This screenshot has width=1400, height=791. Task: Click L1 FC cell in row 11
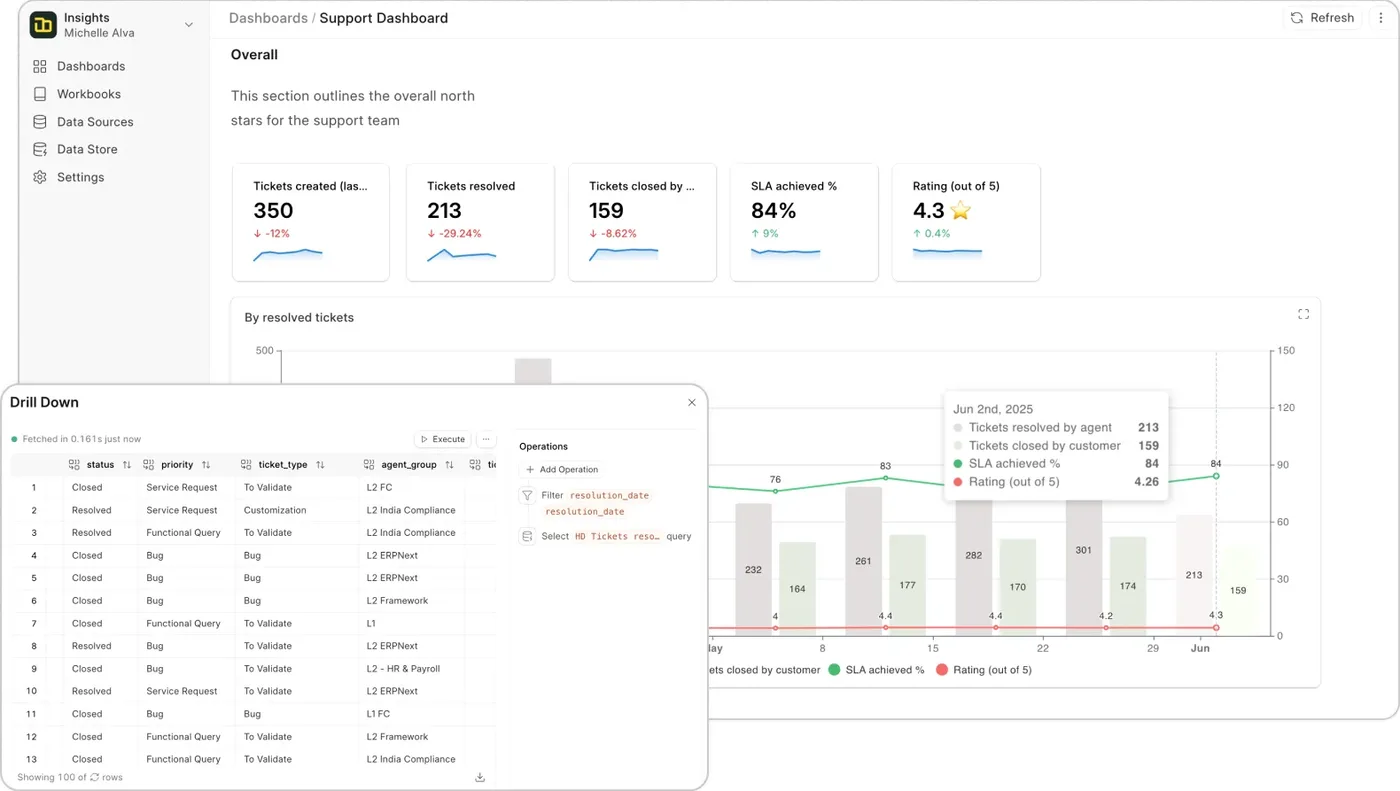click(x=378, y=714)
